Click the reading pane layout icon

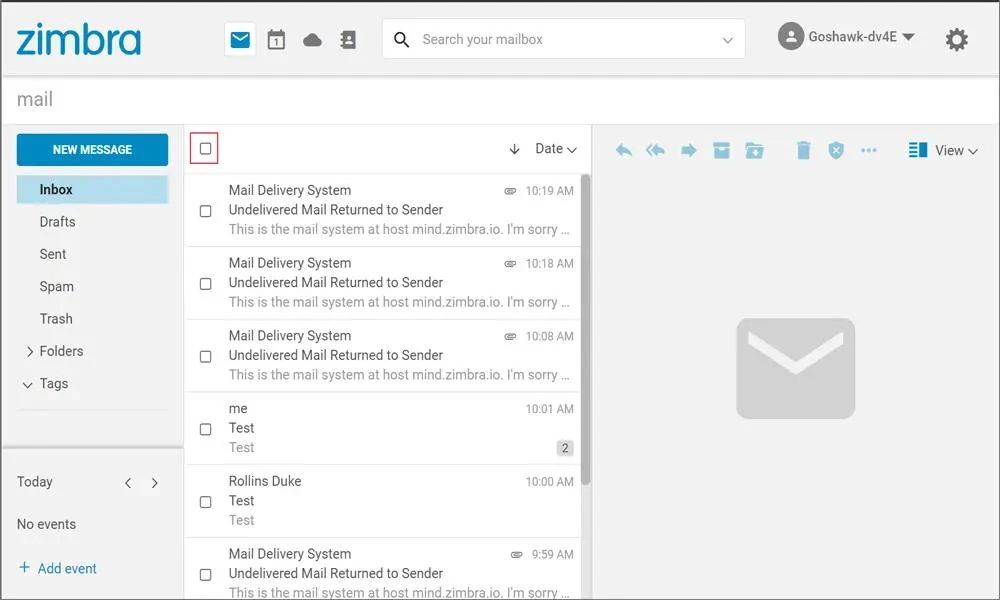[x=918, y=150]
